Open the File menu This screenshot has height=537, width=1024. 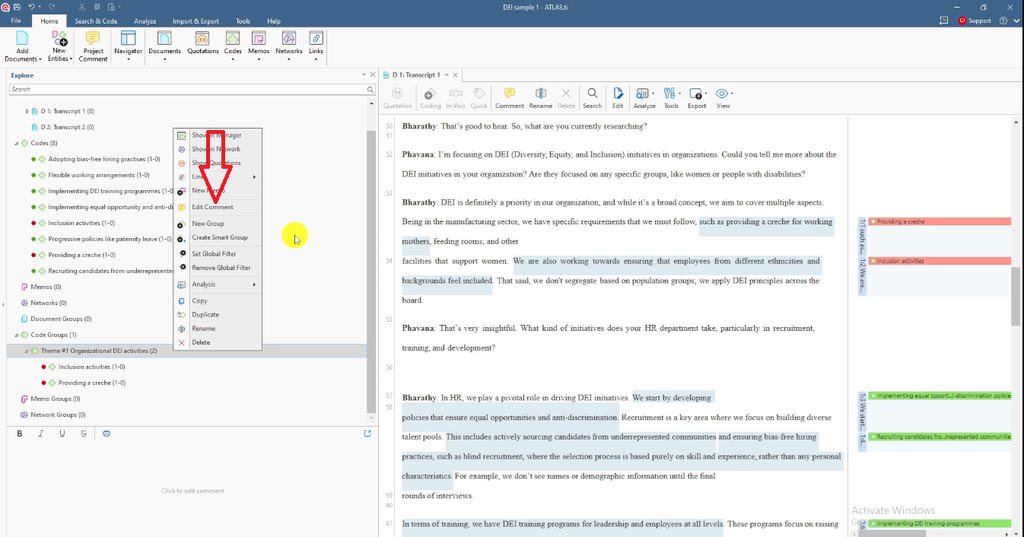point(16,21)
